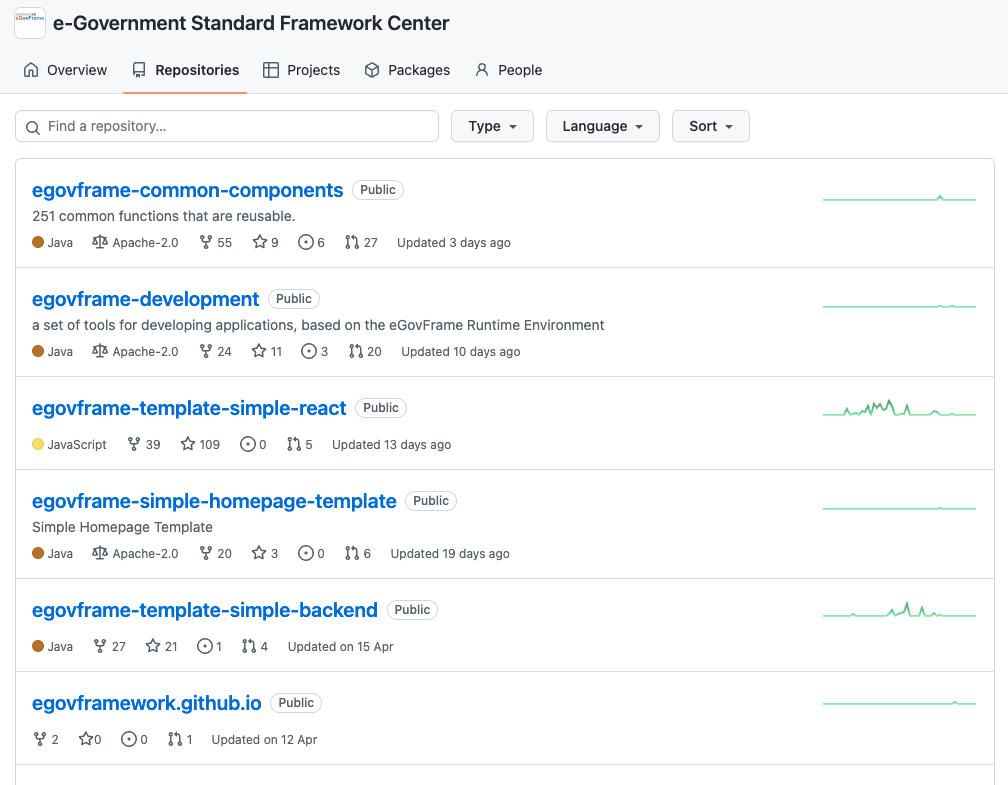Click fork icon with 2 in egovframework.github.io
The image size is (1008, 785).
click(40, 739)
